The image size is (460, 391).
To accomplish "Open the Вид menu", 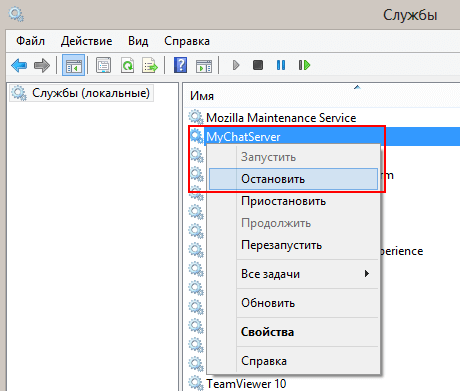I will click(138, 41).
